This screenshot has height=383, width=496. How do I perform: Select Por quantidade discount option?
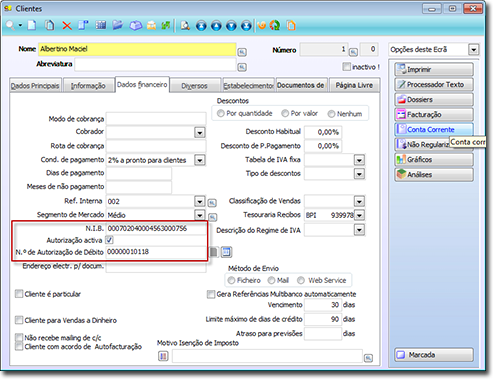220,114
